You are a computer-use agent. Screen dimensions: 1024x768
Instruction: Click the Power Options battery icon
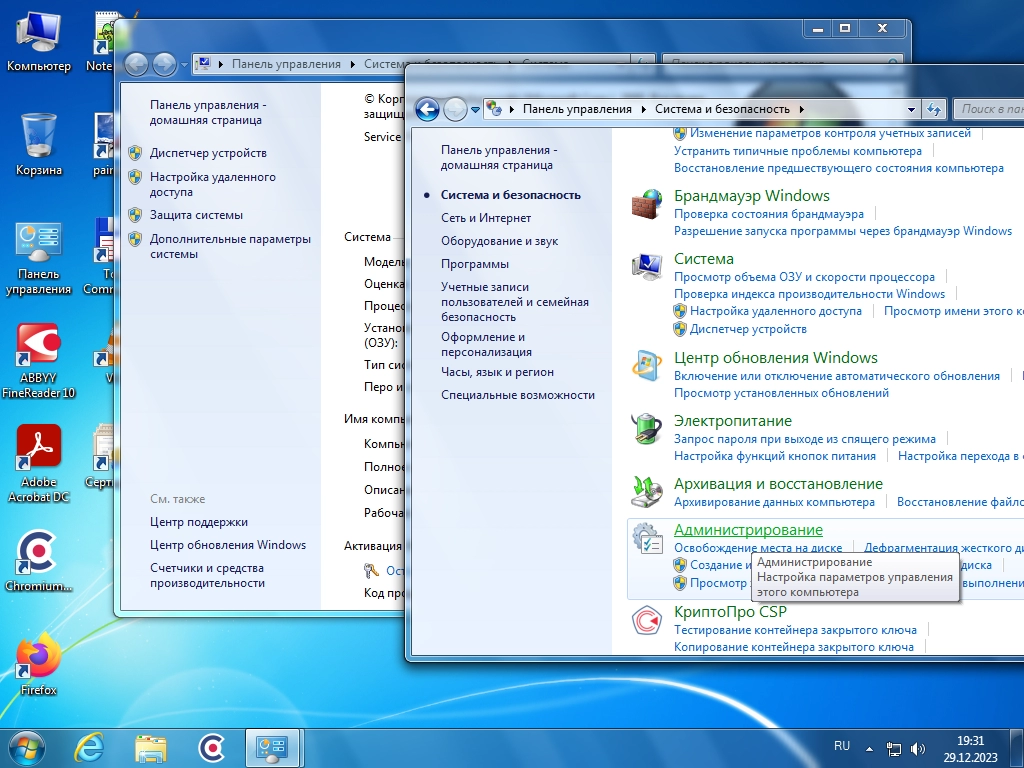pyautogui.click(x=647, y=429)
